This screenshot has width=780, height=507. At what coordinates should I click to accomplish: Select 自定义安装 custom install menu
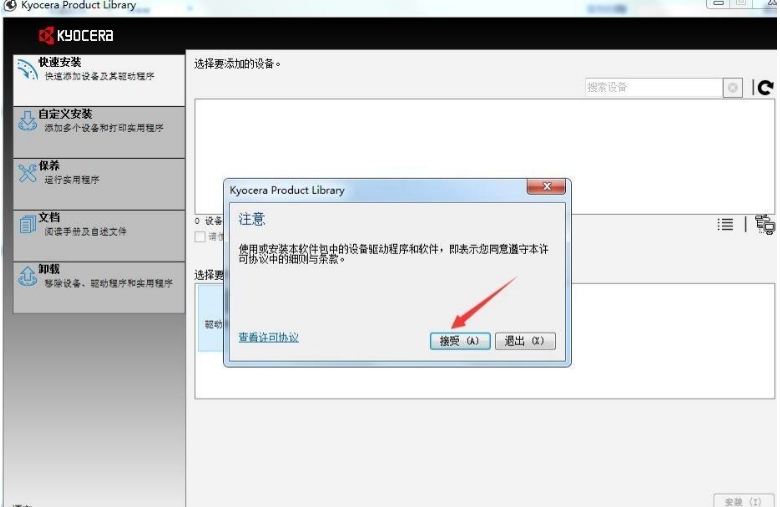point(99,132)
